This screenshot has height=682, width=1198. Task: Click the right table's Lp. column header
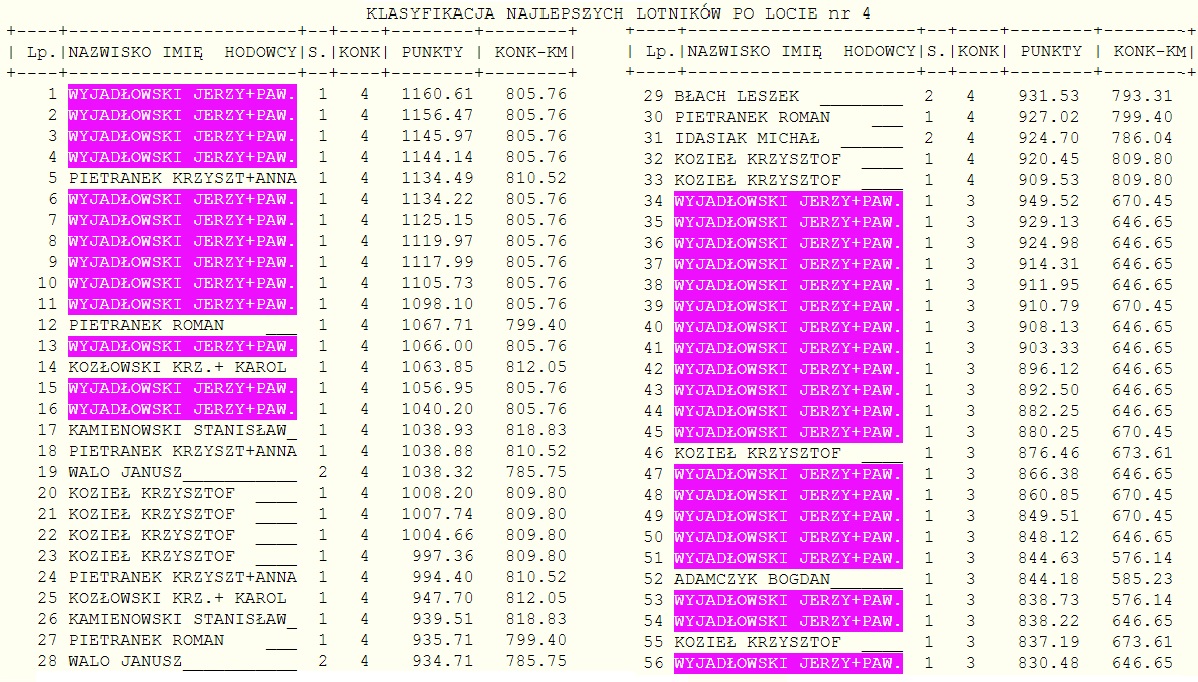660,51
